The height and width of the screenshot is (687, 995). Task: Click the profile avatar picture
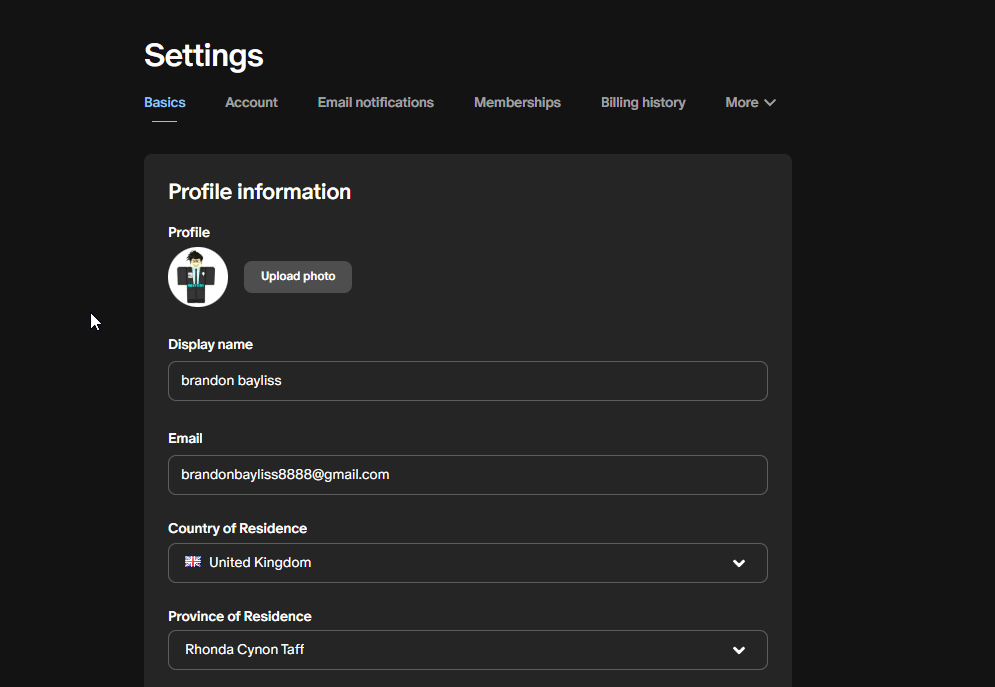coord(198,277)
